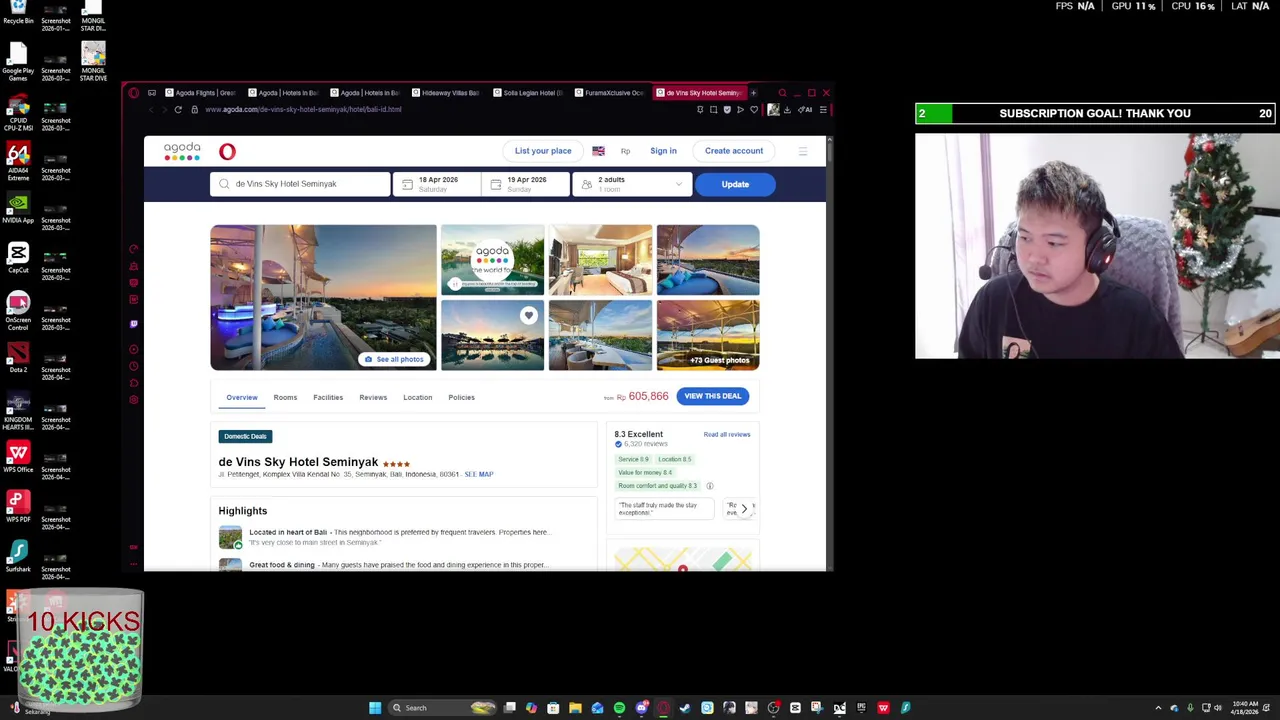Launch Spotify from the taskbar
The width and height of the screenshot is (1280, 720).
coord(619,708)
